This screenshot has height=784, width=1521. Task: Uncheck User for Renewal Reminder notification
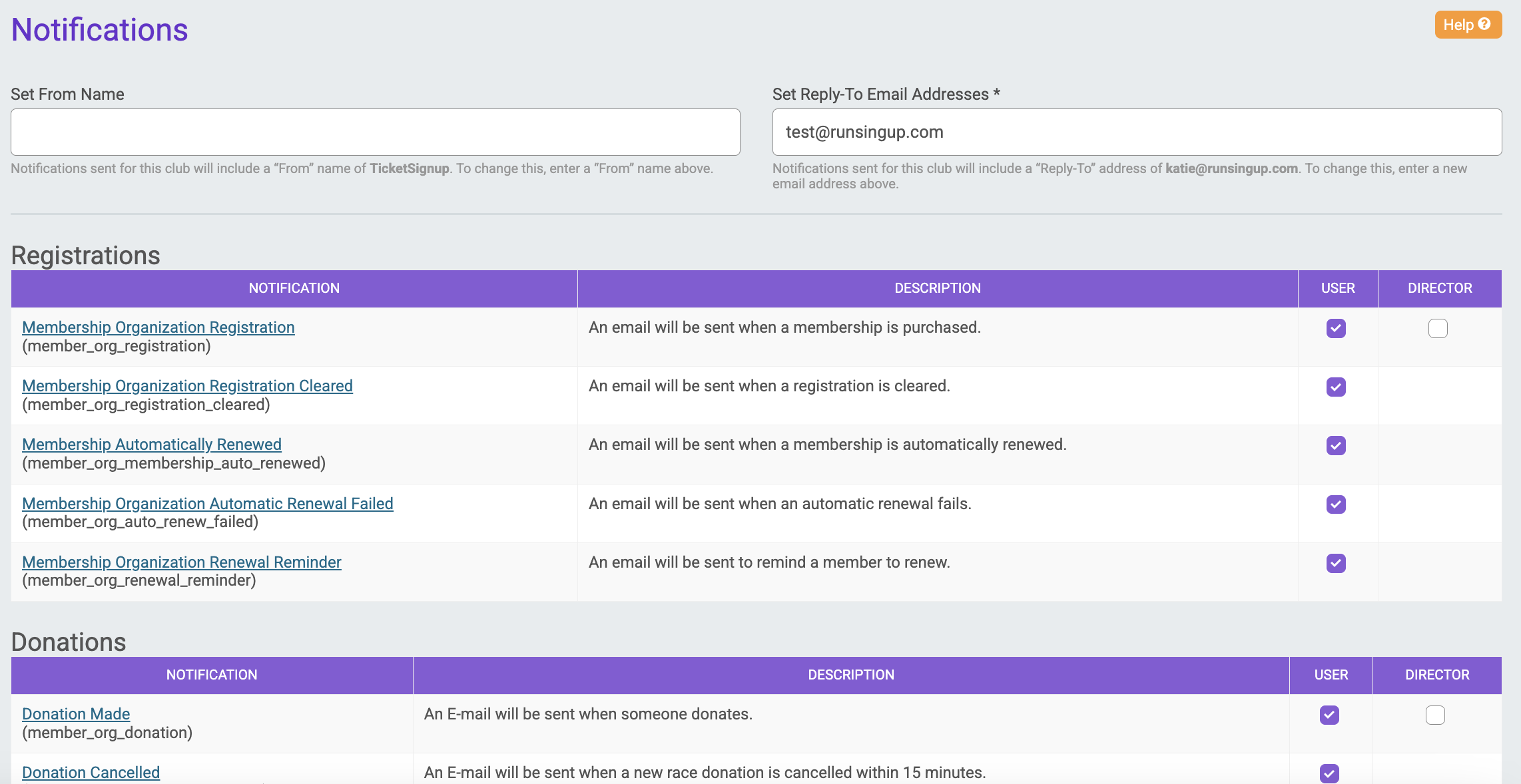tap(1336, 563)
